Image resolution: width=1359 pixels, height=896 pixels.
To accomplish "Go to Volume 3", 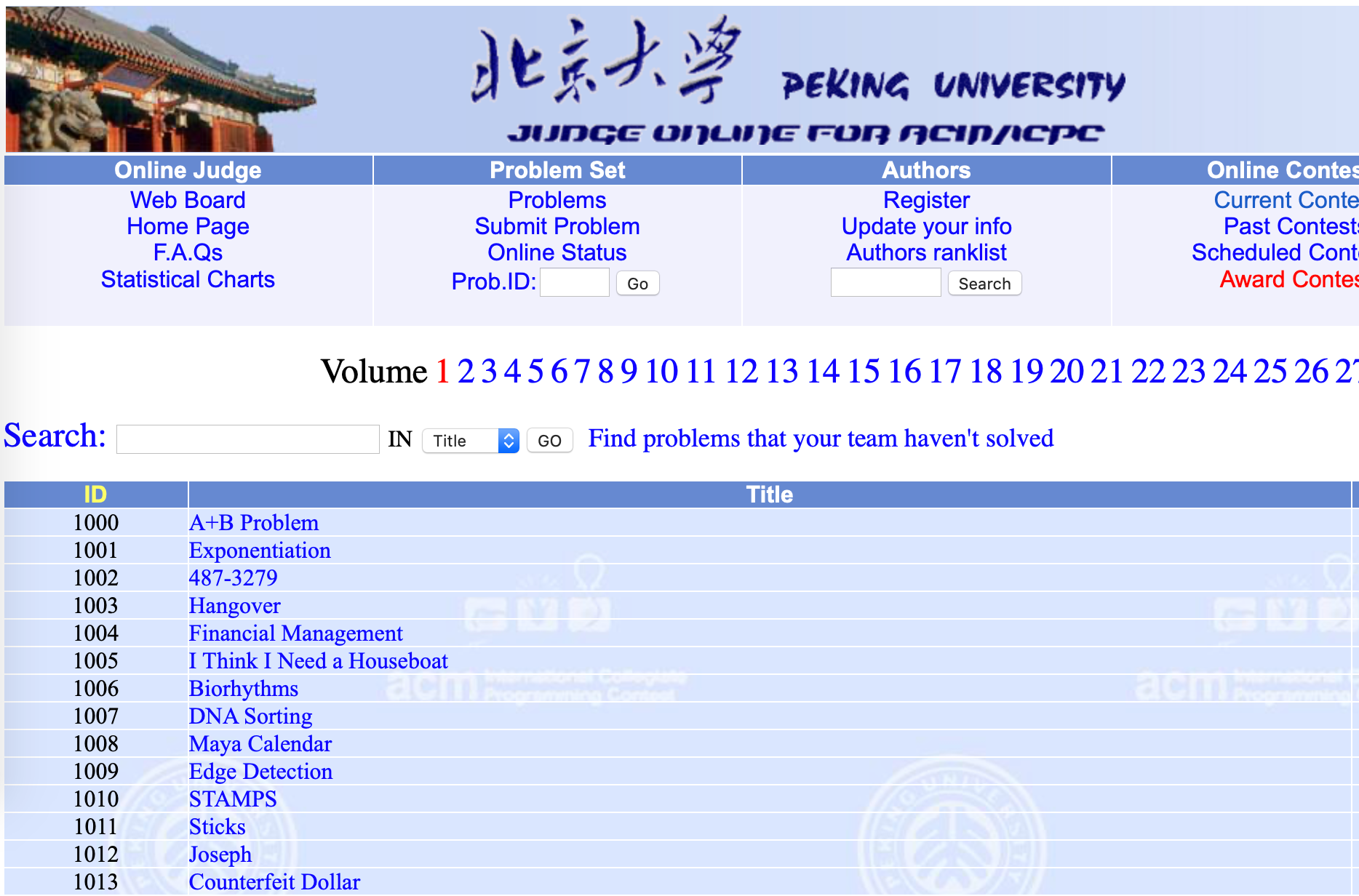I will [x=489, y=372].
